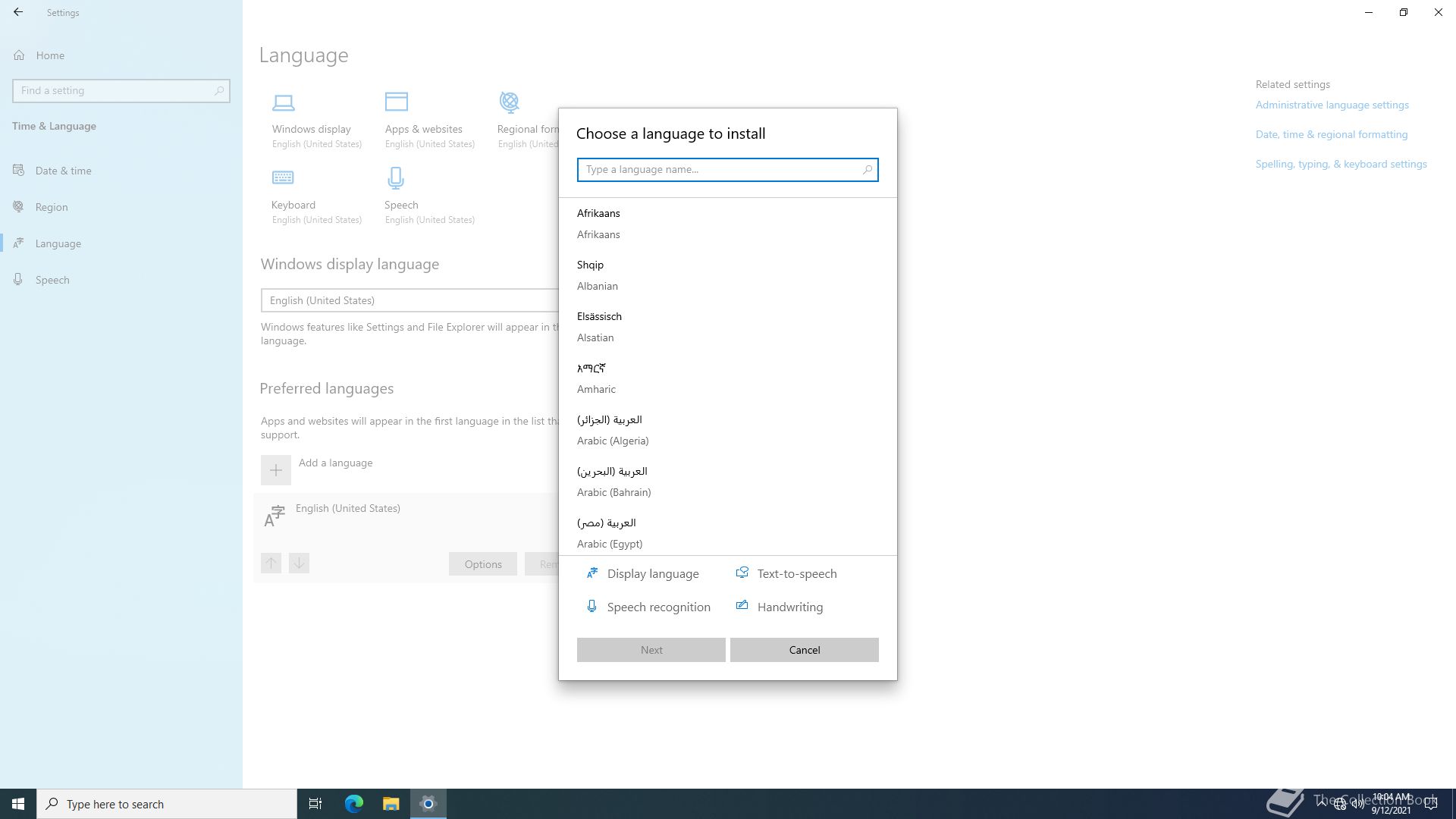
Task: Launch Microsoft Edge from the taskbar
Action: coord(353,804)
